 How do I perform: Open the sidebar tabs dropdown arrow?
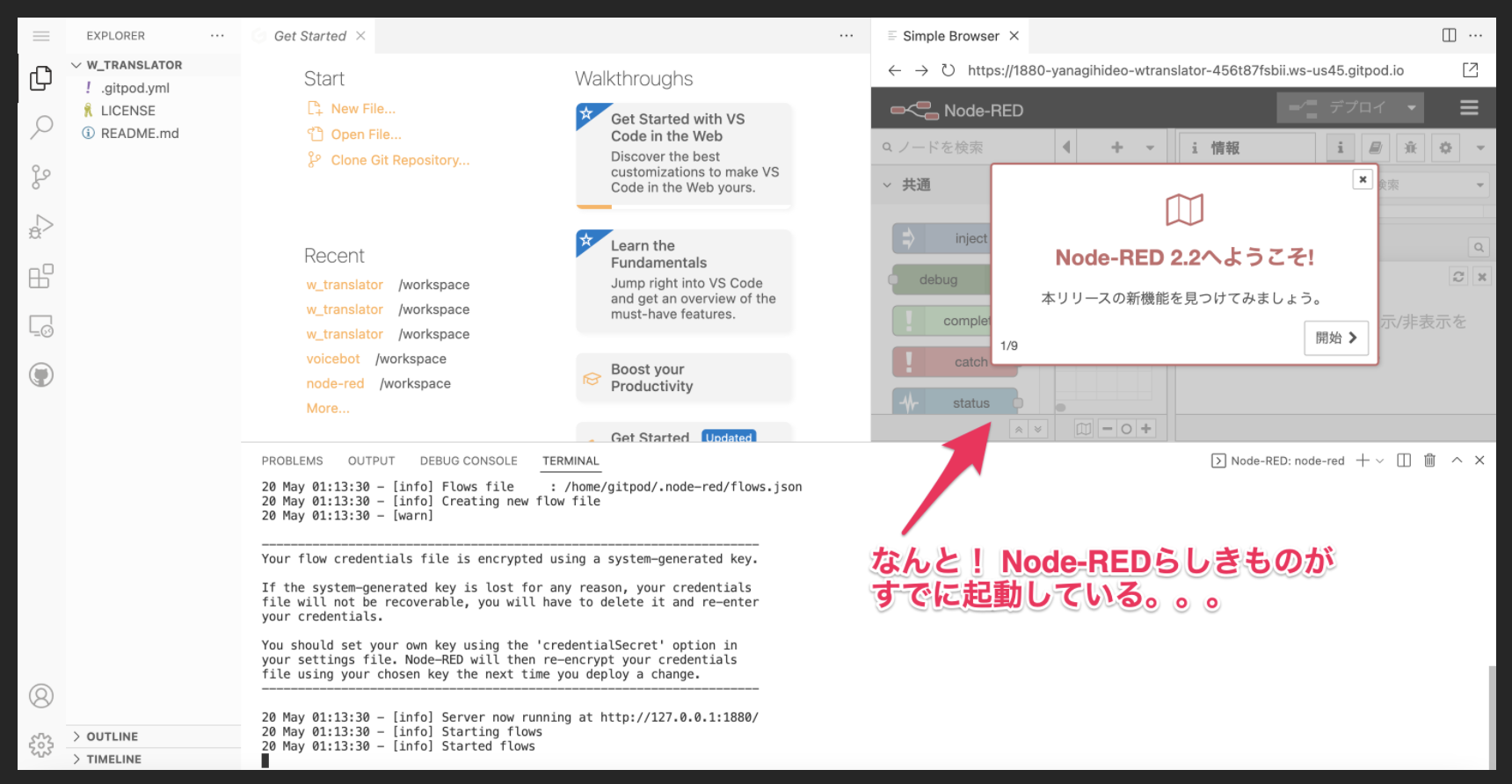[x=1480, y=148]
